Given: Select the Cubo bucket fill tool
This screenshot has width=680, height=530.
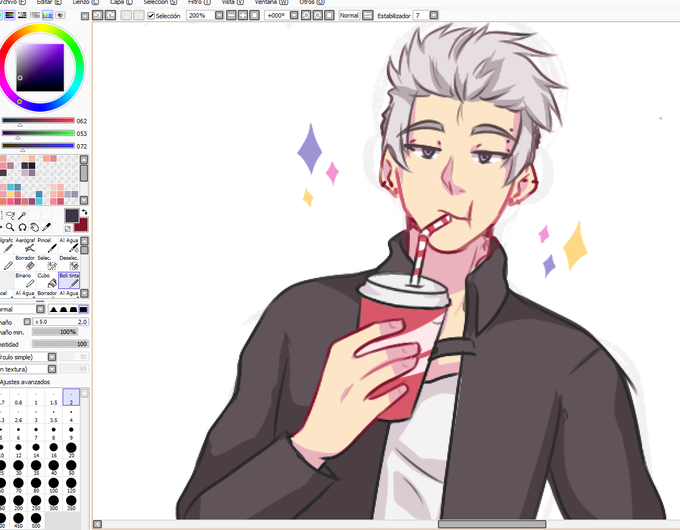Looking at the screenshot, I should pyautogui.click(x=47, y=281).
